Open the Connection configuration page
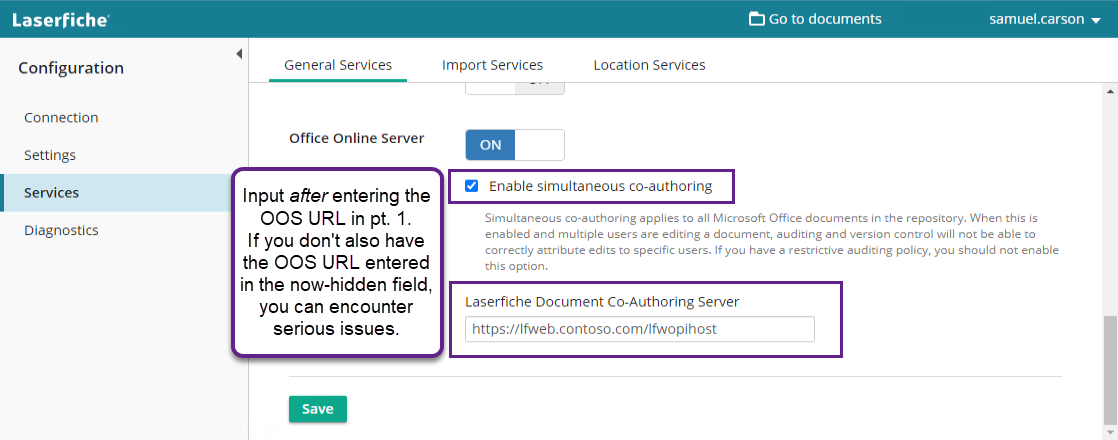1118x440 pixels. click(x=61, y=118)
